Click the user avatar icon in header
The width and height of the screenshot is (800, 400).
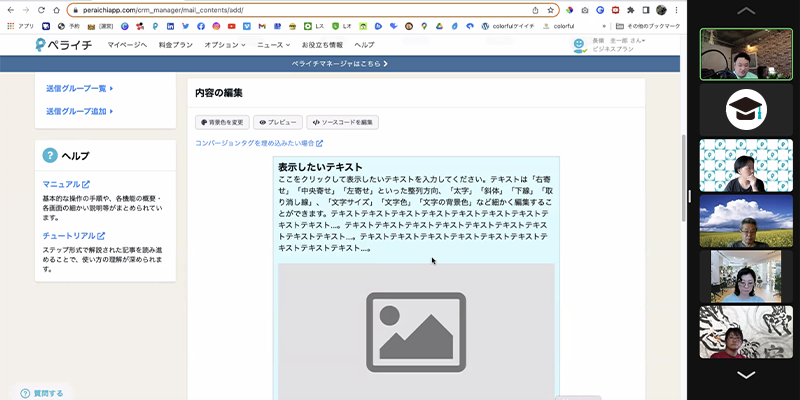pos(579,45)
